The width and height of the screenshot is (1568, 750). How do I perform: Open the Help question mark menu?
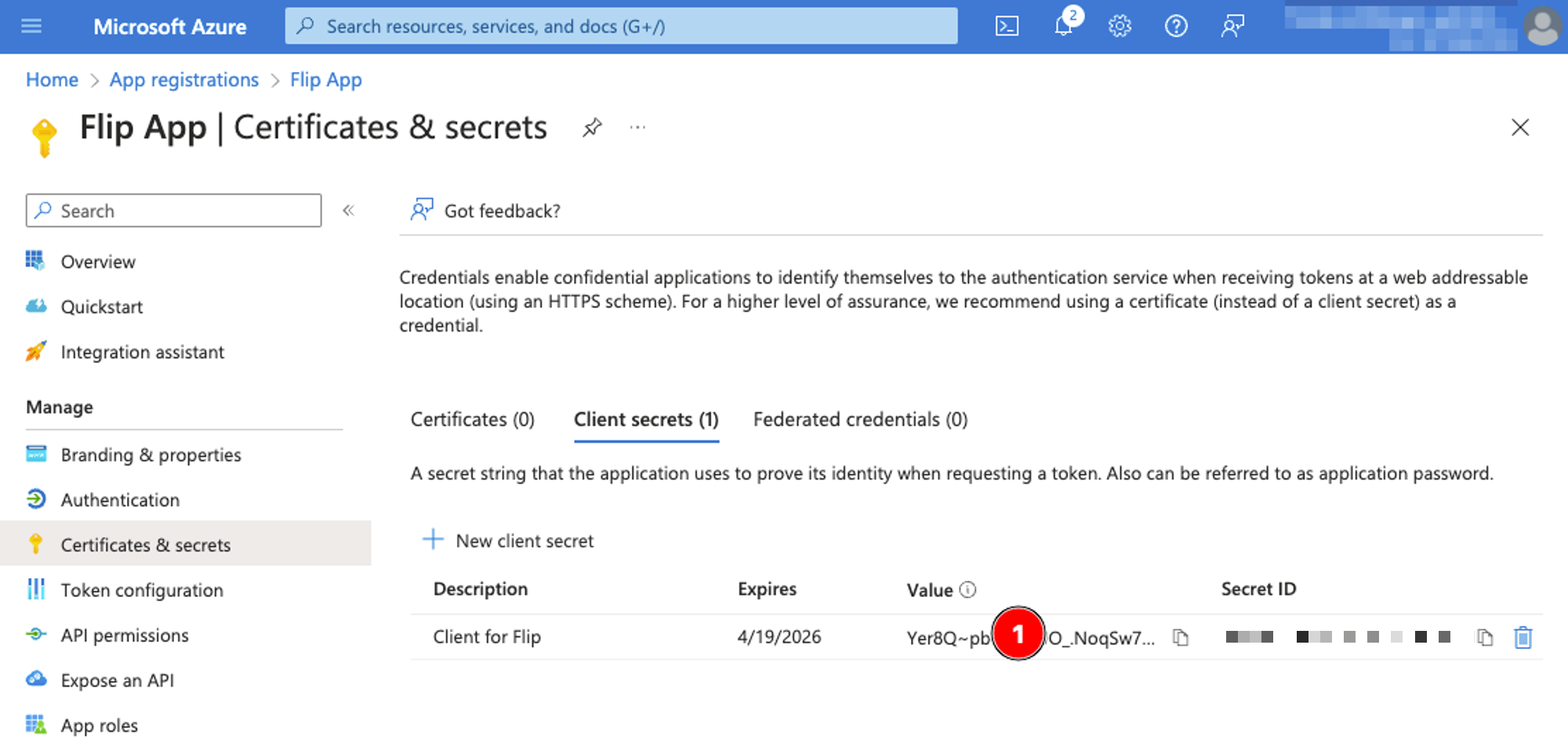click(1176, 27)
